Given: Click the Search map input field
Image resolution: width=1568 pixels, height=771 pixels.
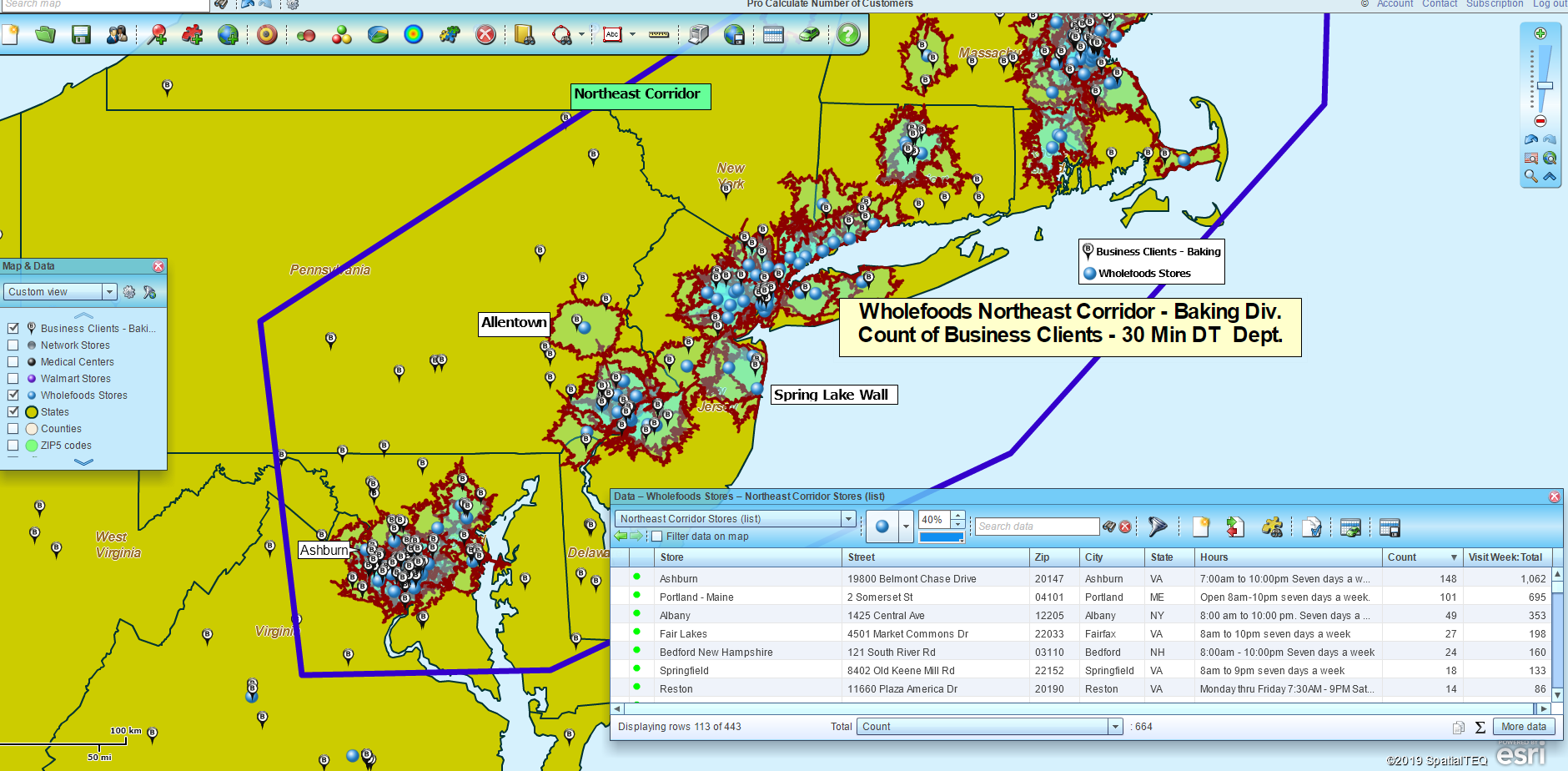Looking at the screenshot, I should tap(104, 5).
